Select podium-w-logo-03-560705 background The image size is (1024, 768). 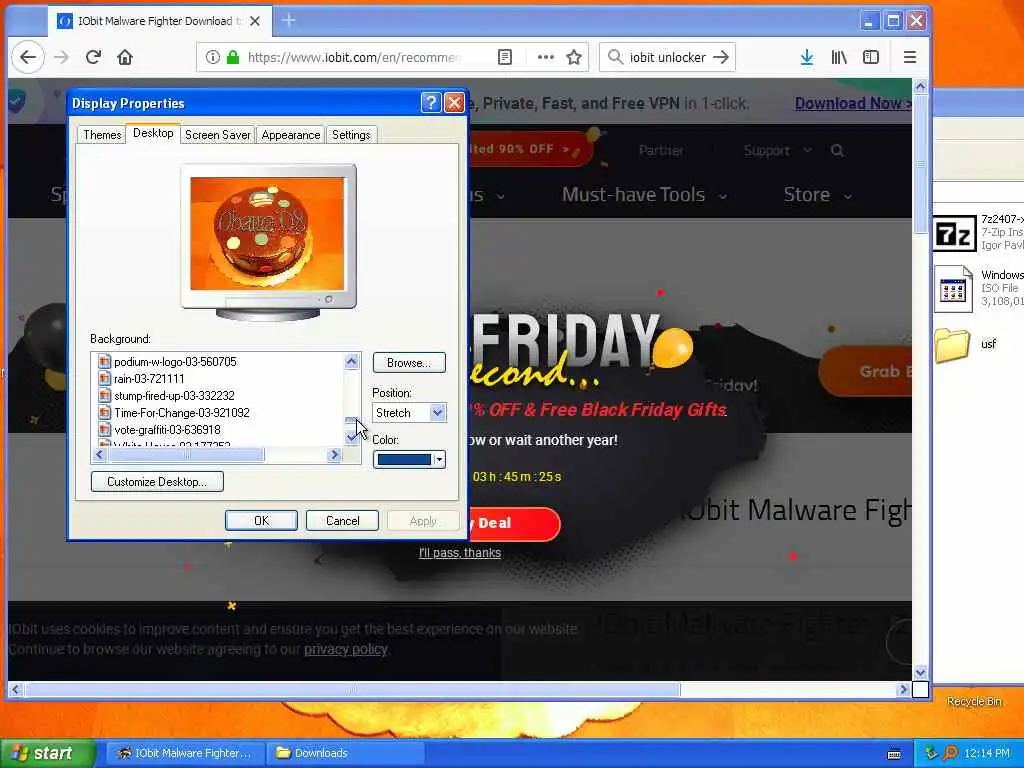[x=175, y=362]
